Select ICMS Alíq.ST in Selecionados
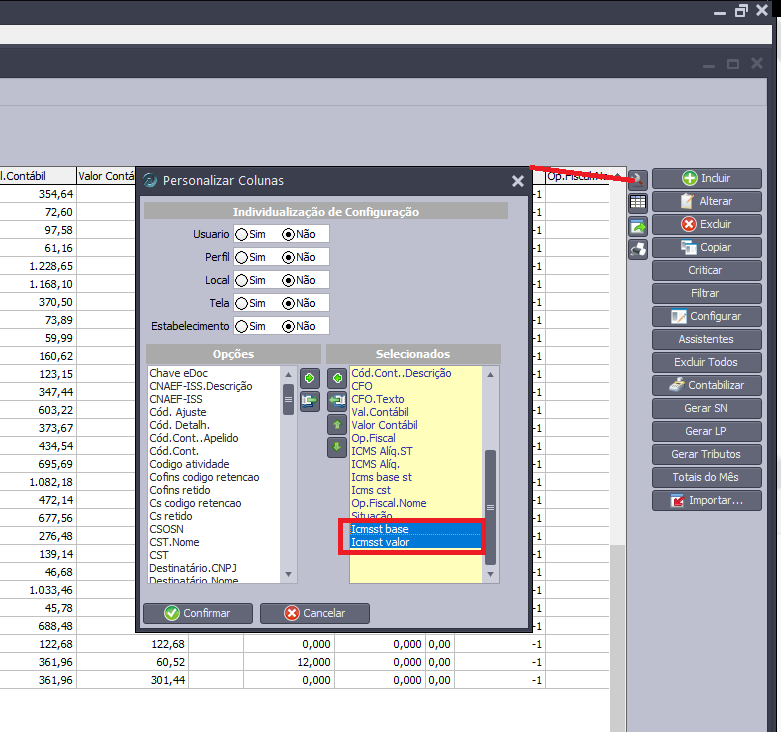781x732 pixels. tap(382, 451)
